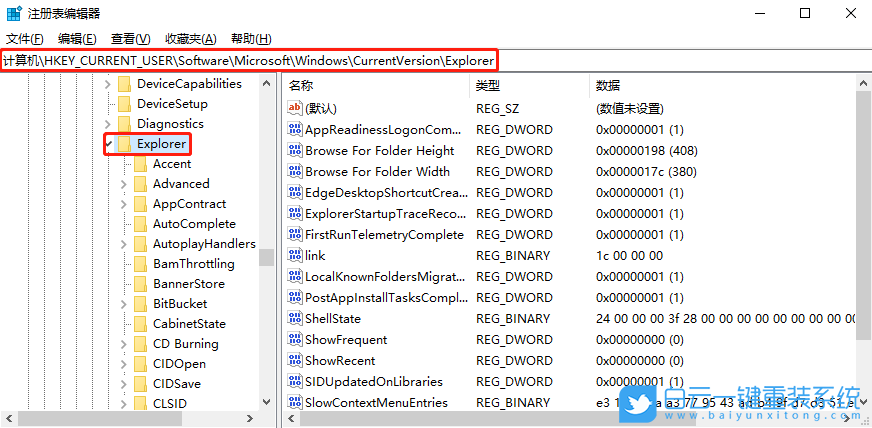The height and width of the screenshot is (428, 872).
Task: Open the 查看(V) menu
Action: [131, 39]
